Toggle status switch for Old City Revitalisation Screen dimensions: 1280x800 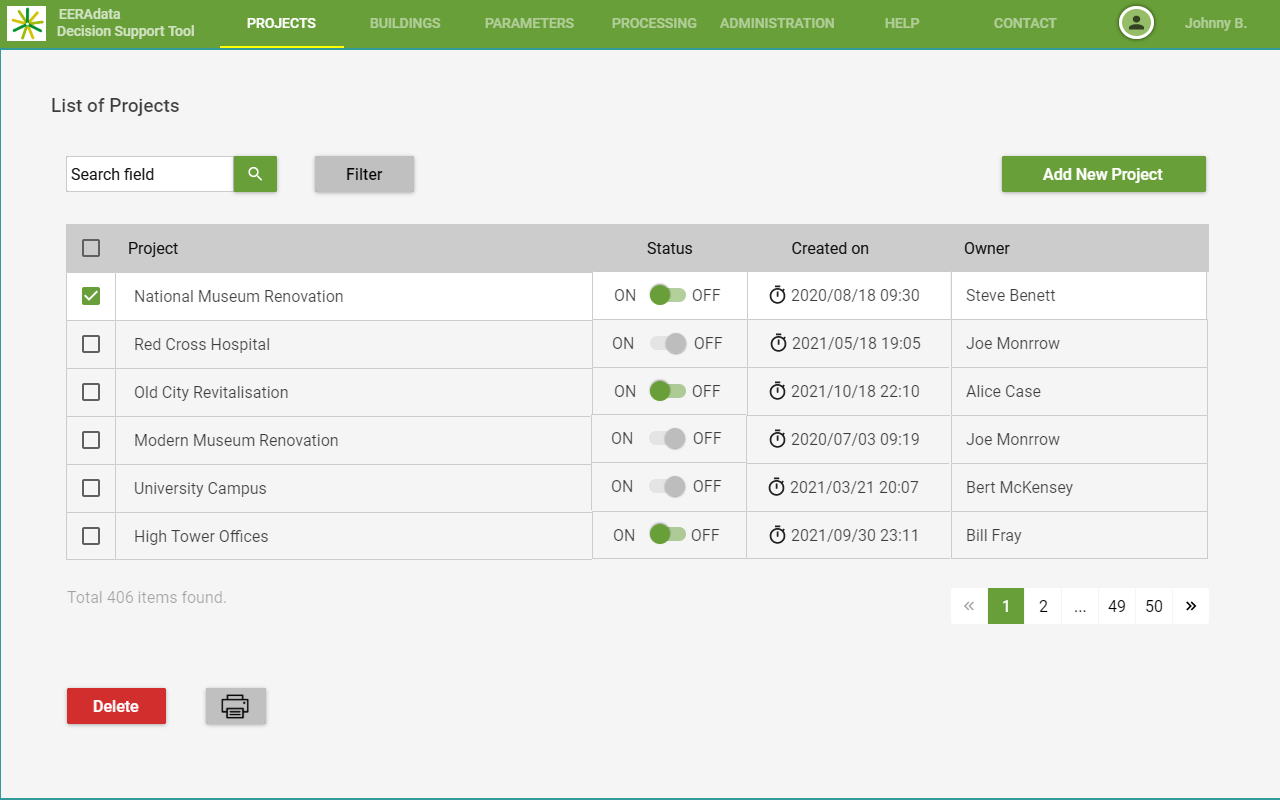coord(667,391)
